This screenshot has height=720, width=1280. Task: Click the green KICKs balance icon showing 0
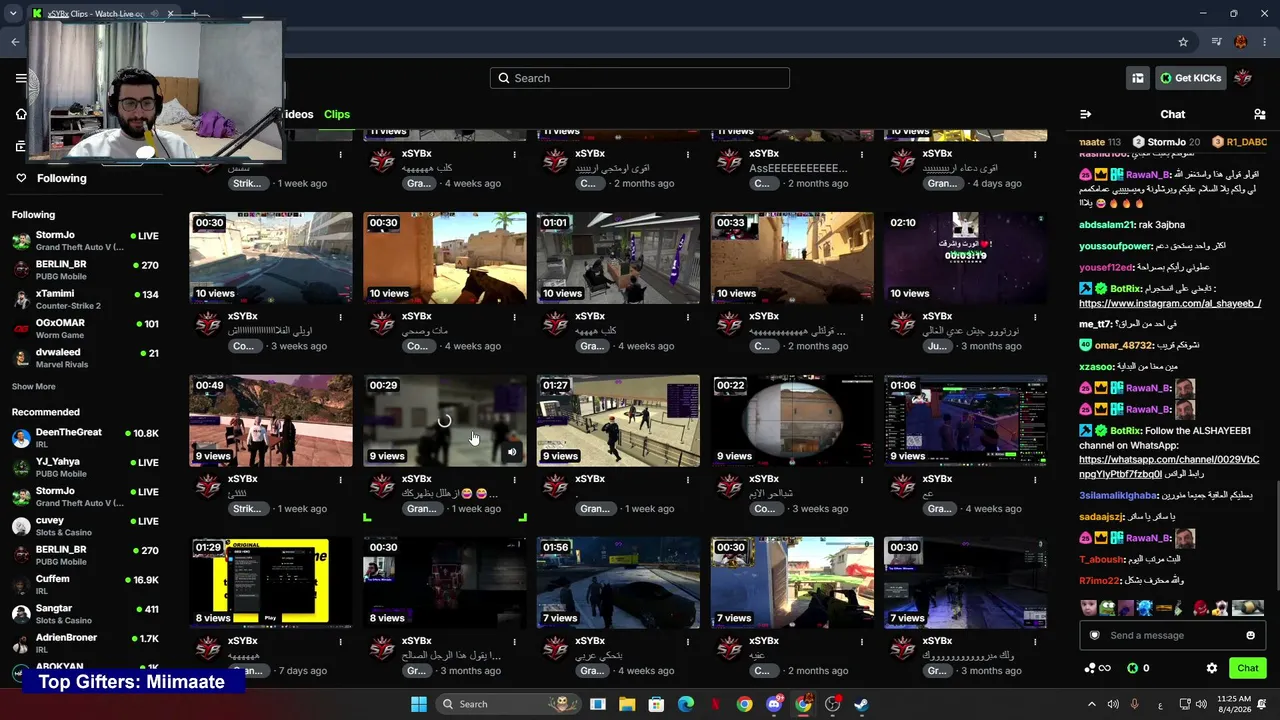(1138, 668)
